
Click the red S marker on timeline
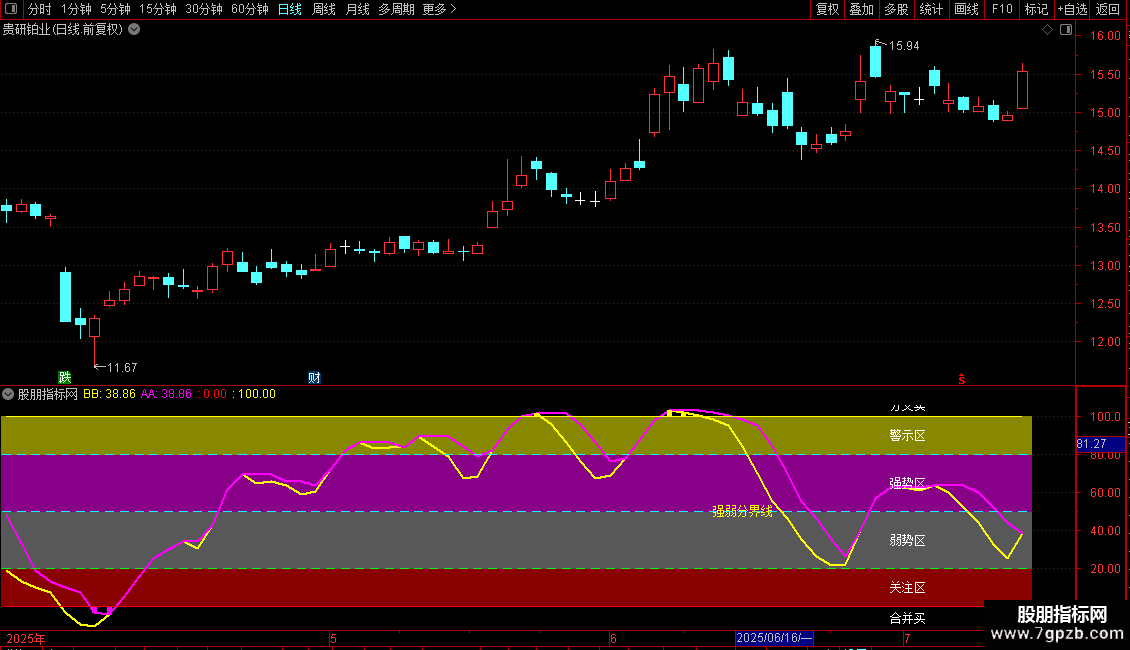[961, 379]
